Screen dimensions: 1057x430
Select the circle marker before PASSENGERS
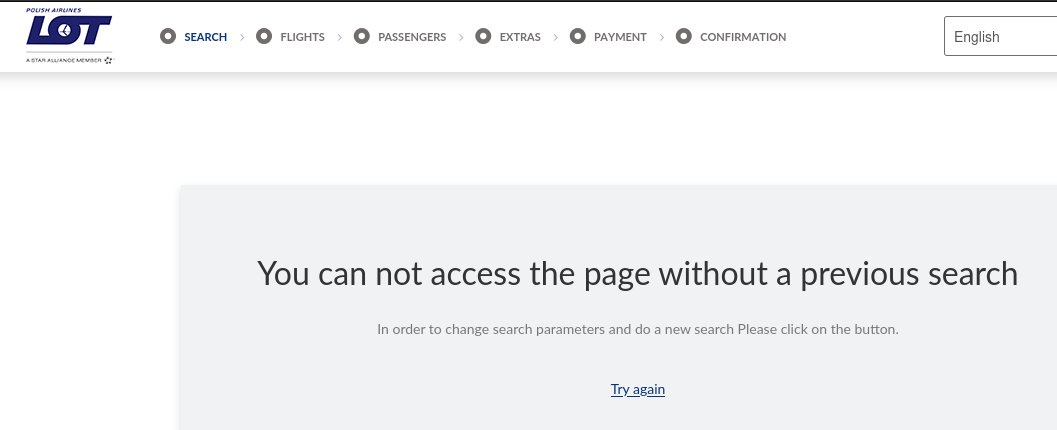(x=362, y=37)
